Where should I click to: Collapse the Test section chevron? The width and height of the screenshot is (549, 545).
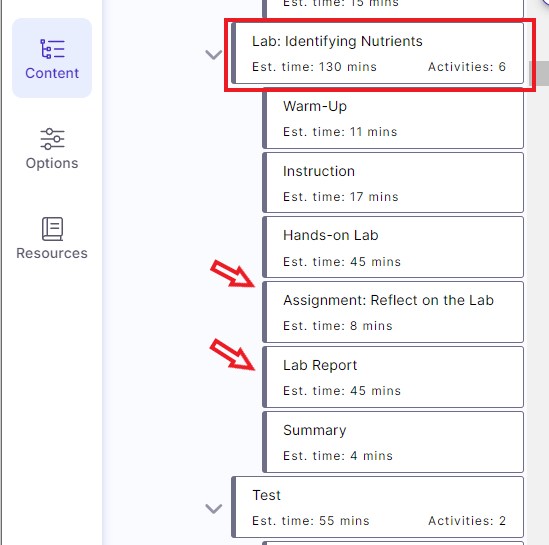click(x=213, y=508)
